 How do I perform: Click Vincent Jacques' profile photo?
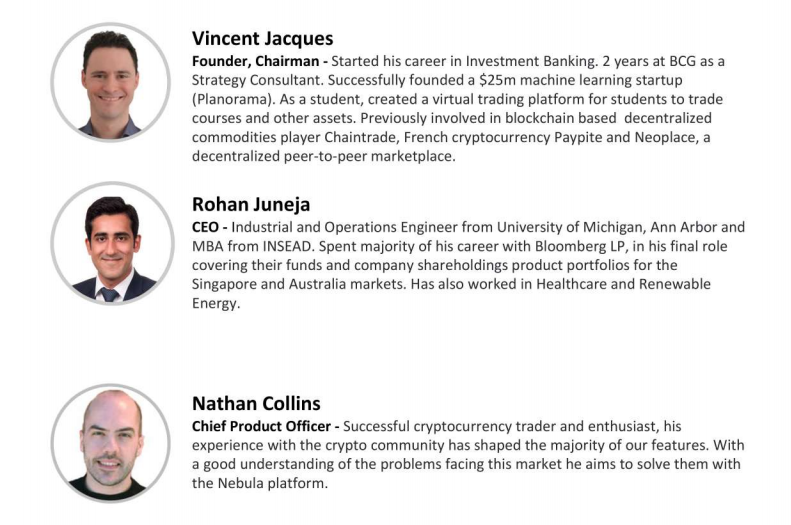pyautogui.click(x=110, y=83)
